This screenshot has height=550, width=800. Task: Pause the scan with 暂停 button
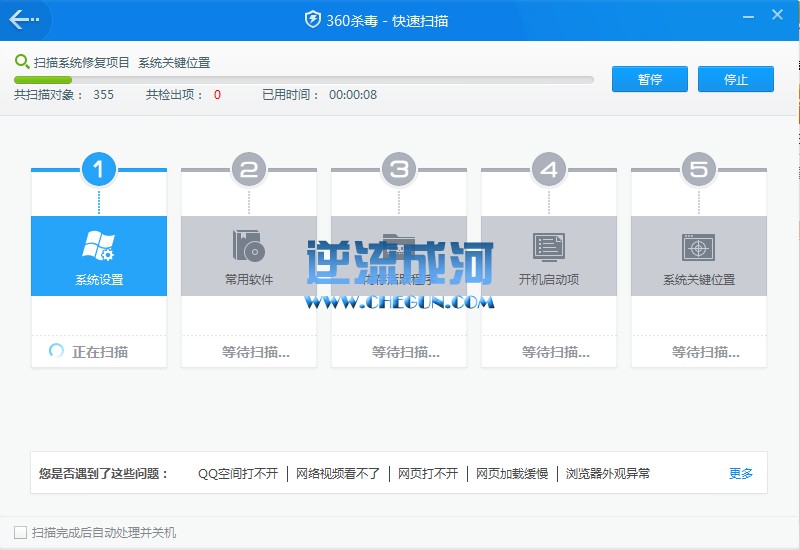[649, 79]
